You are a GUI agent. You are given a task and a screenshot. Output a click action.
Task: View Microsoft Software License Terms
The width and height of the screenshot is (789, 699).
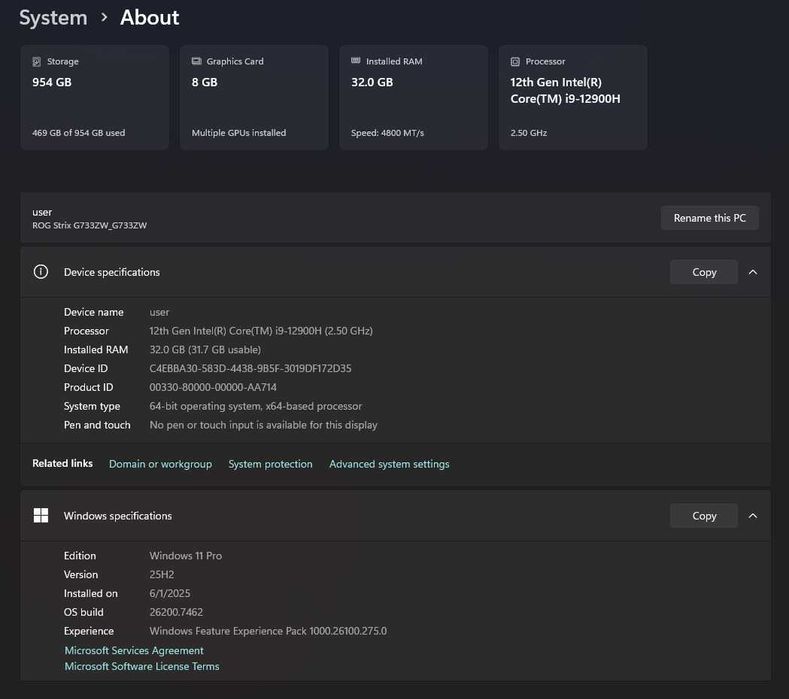[x=142, y=667]
